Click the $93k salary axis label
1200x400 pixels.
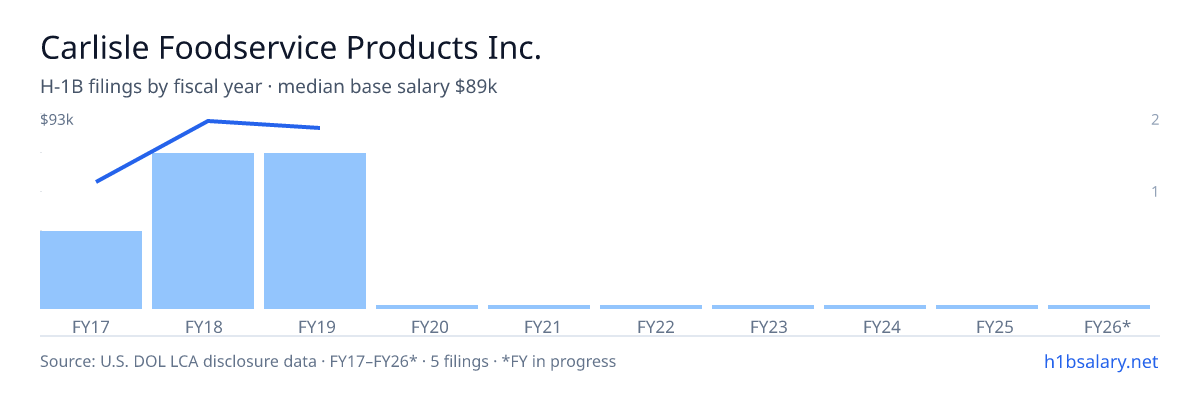coord(57,120)
